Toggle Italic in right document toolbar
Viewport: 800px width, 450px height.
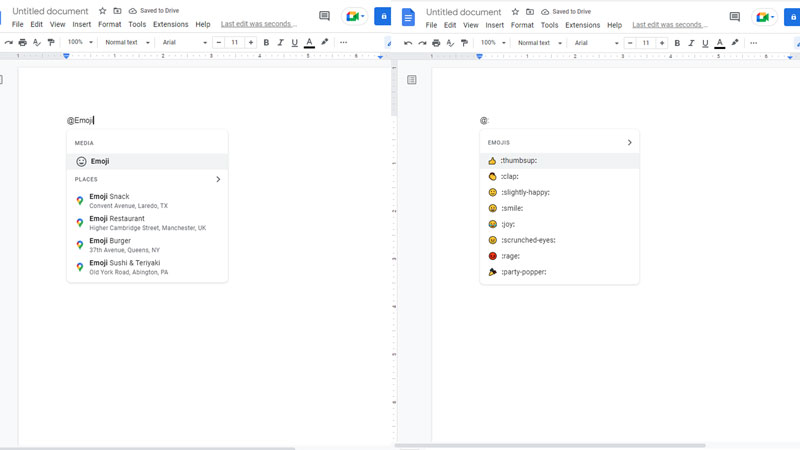(691, 43)
